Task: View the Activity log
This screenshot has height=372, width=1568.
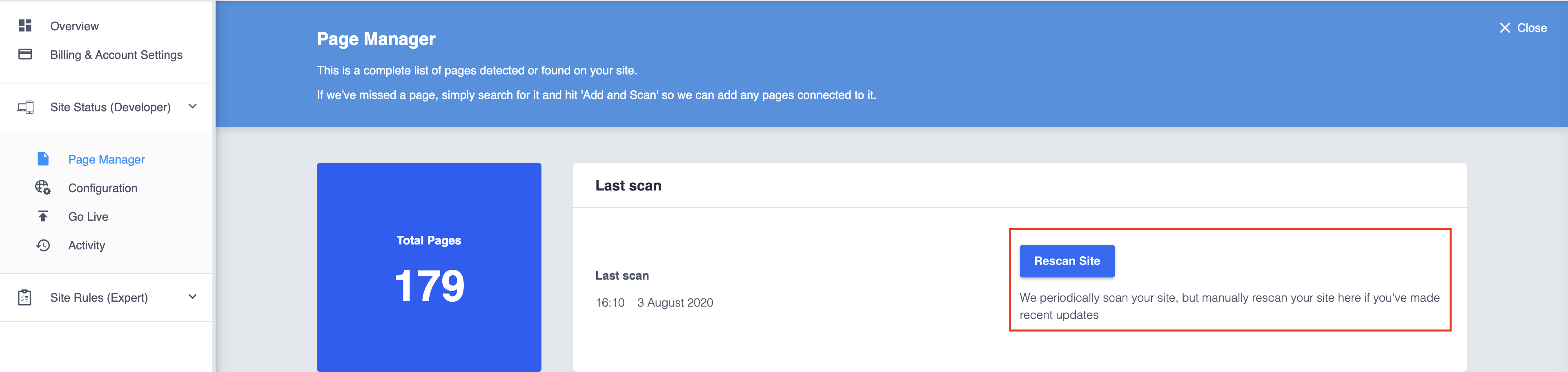Action: tap(87, 246)
